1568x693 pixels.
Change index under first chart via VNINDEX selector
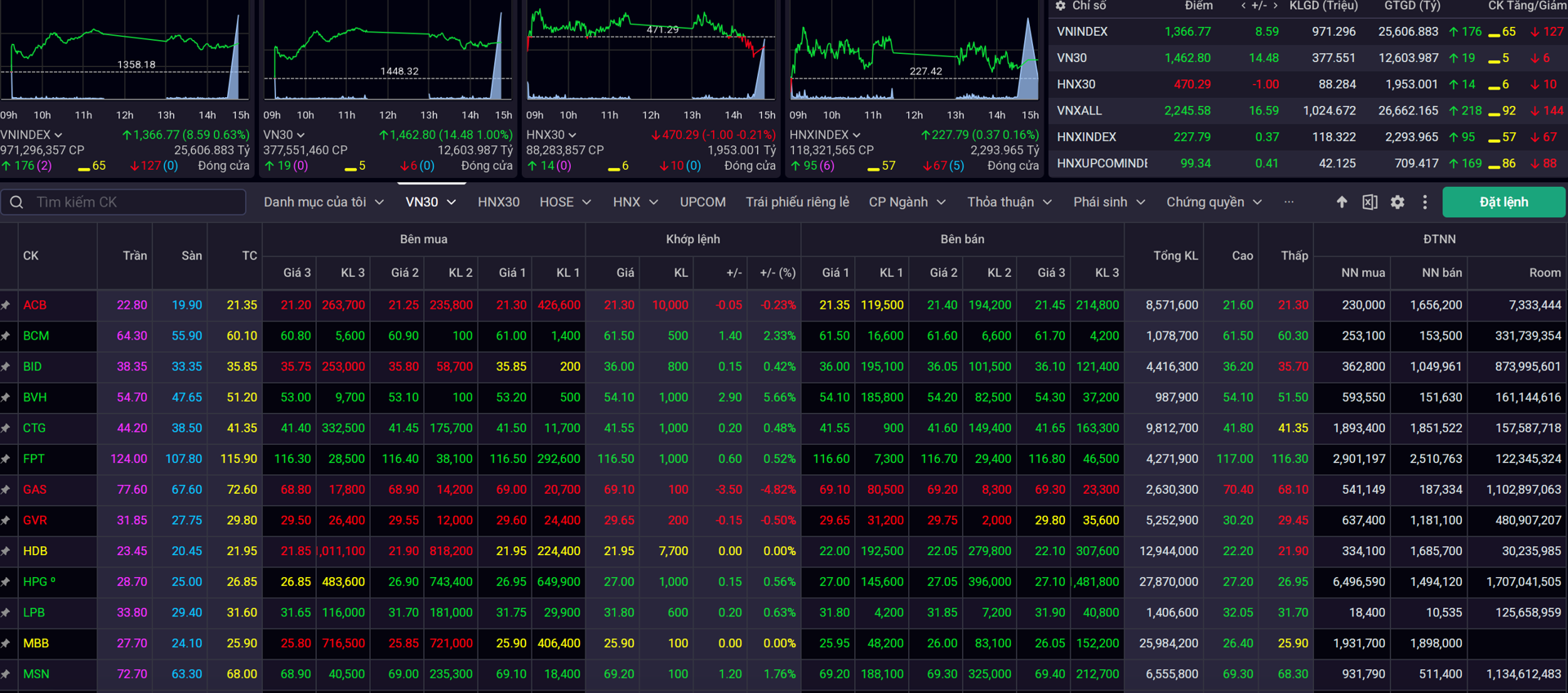[x=31, y=135]
